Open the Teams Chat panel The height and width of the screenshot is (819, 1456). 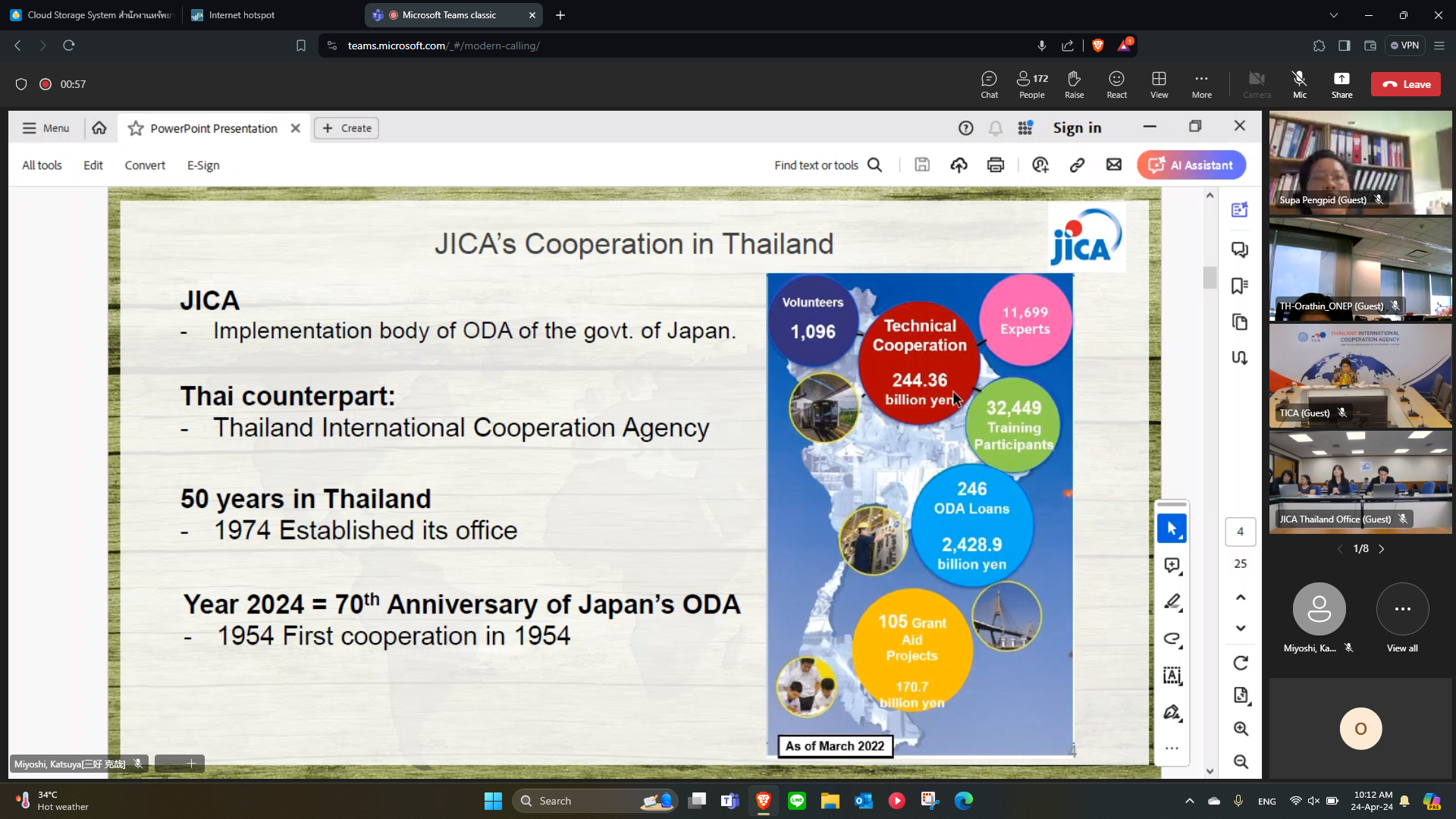[x=989, y=84]
